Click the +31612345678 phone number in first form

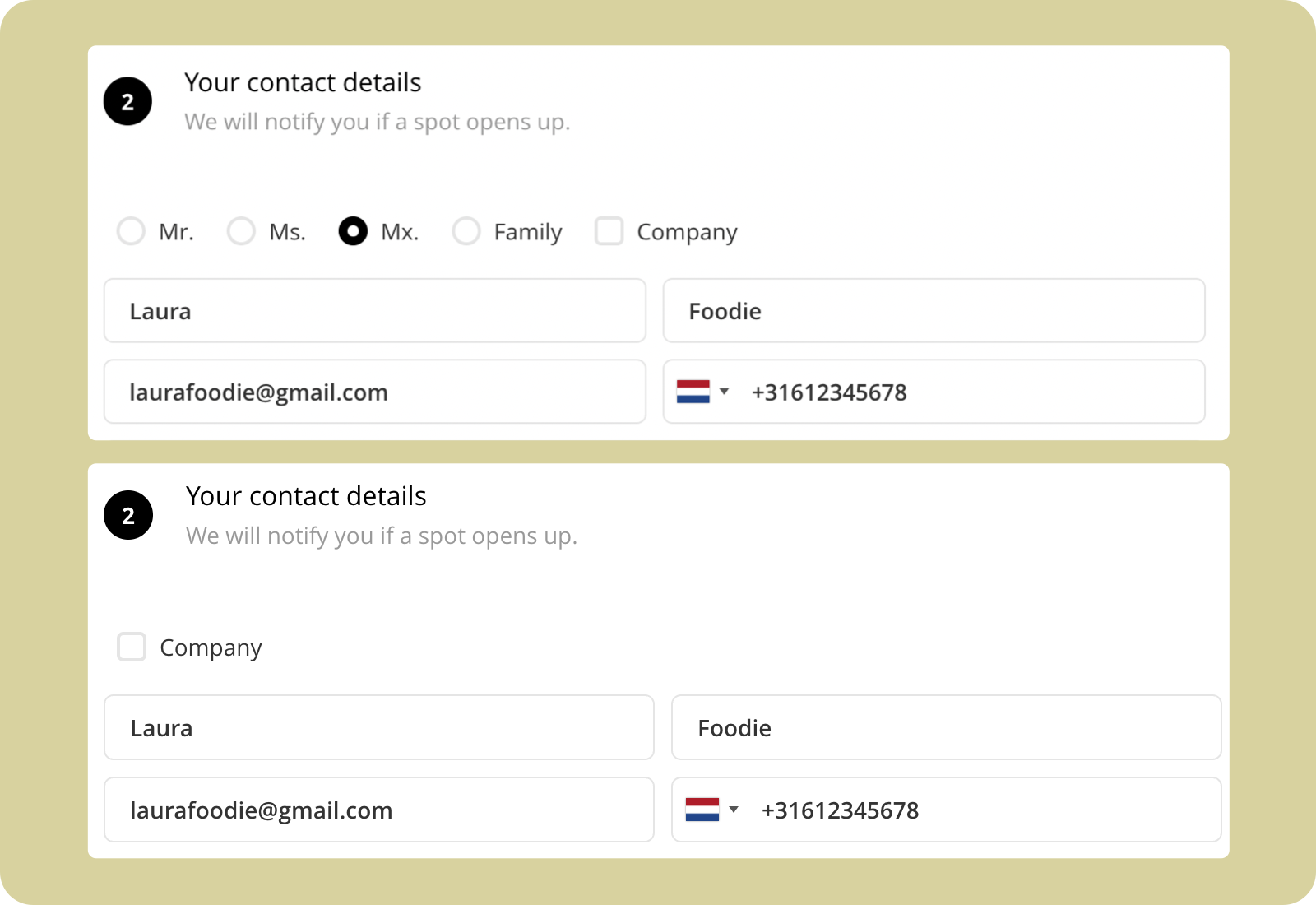point(829,392)
